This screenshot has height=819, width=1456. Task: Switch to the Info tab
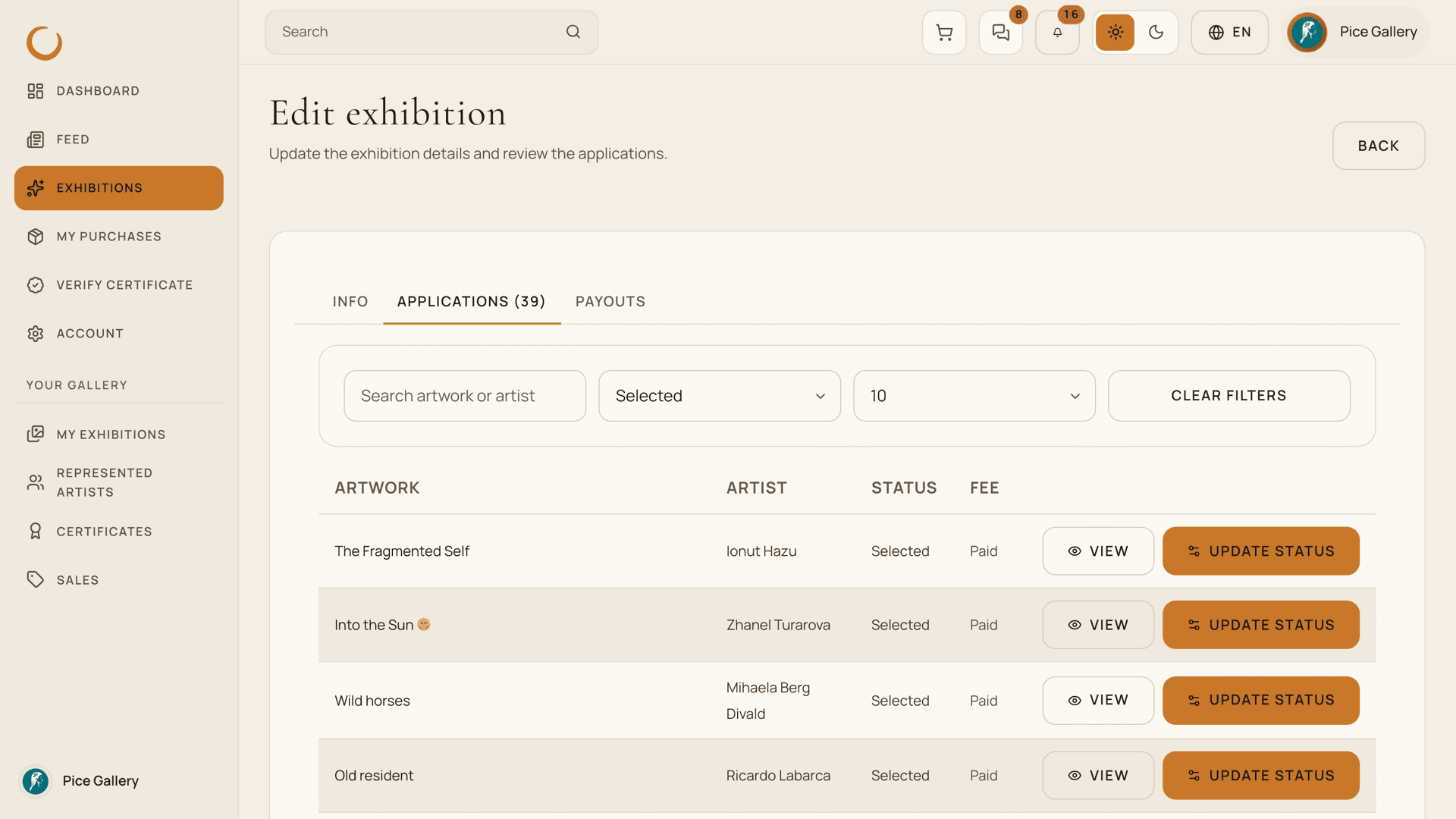pyautogui.click(x=350, y=302)
